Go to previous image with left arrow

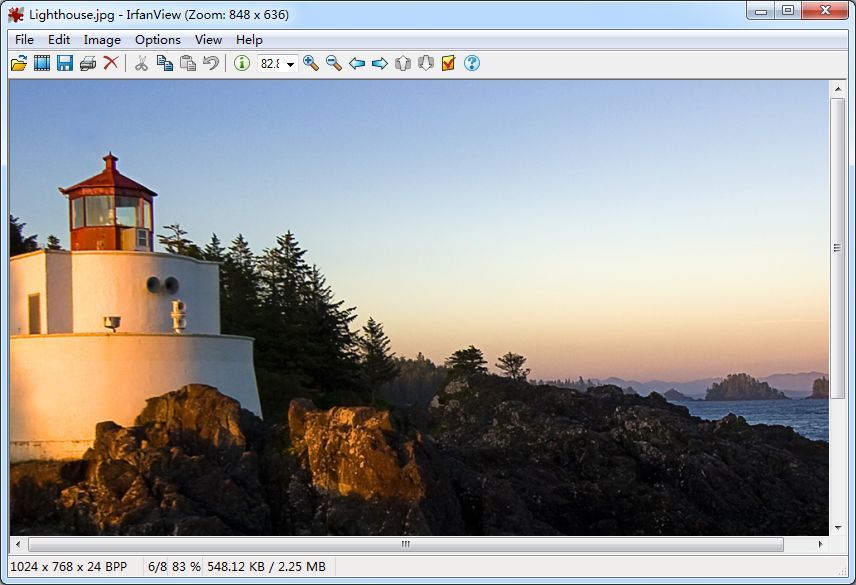[357, 63]
